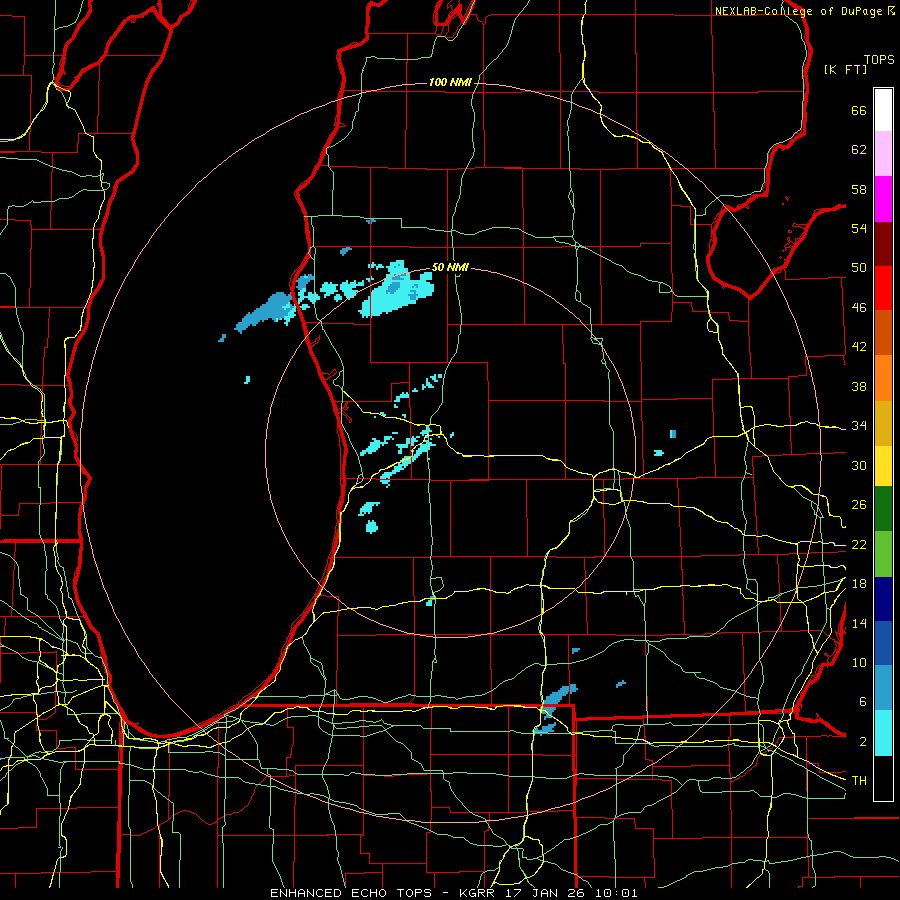900x900 pixels.
Task: Click the "18" value on the scale
Action: click(859, 584)
